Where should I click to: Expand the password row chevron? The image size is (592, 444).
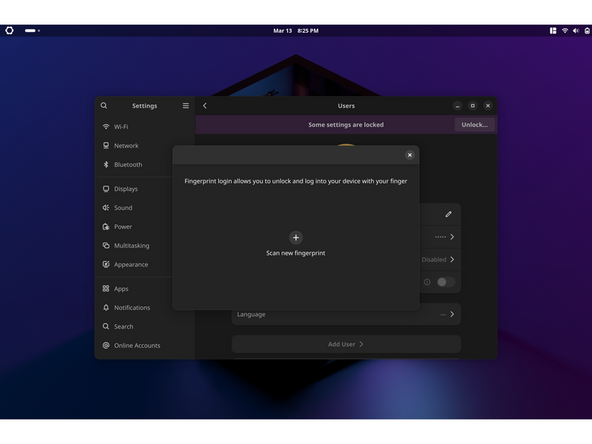(452, 237)
